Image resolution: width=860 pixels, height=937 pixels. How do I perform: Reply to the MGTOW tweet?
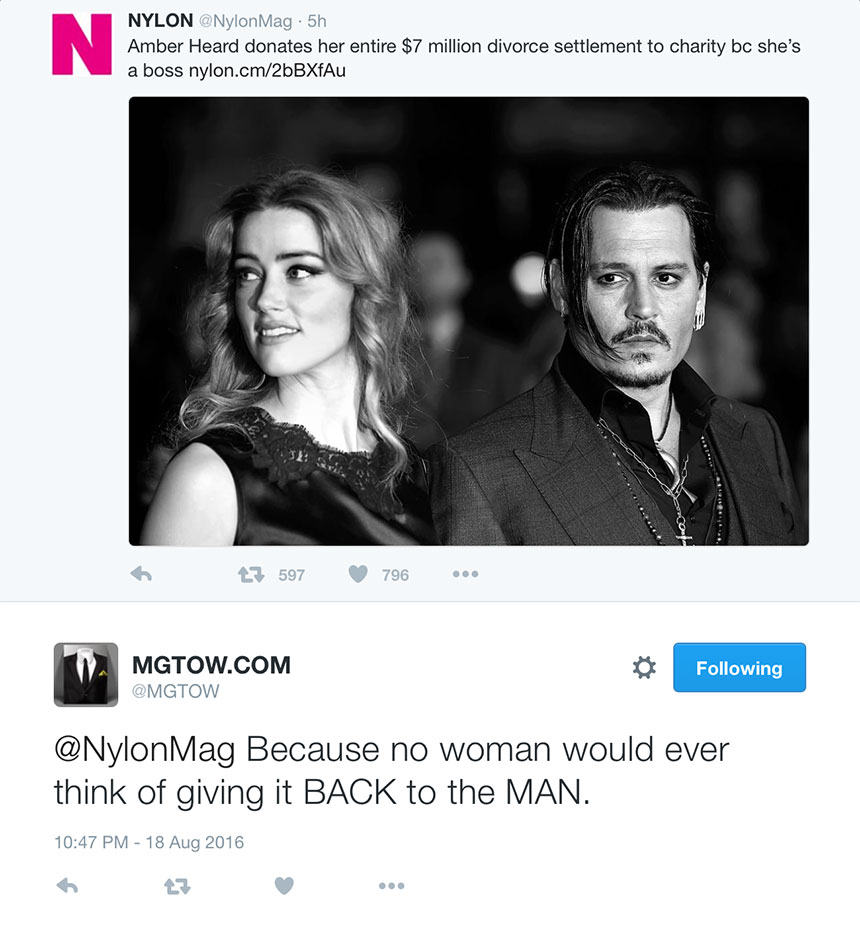click(67, 886)
